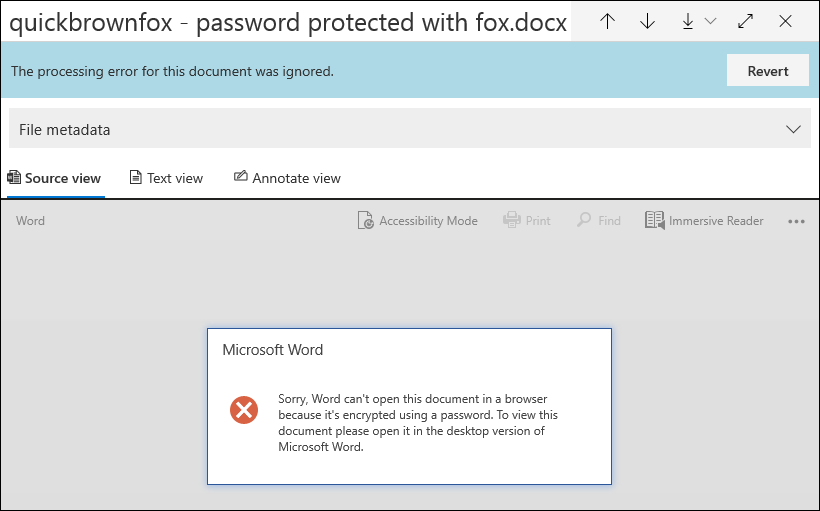Open the Annotate view tab

pos(287,178)
